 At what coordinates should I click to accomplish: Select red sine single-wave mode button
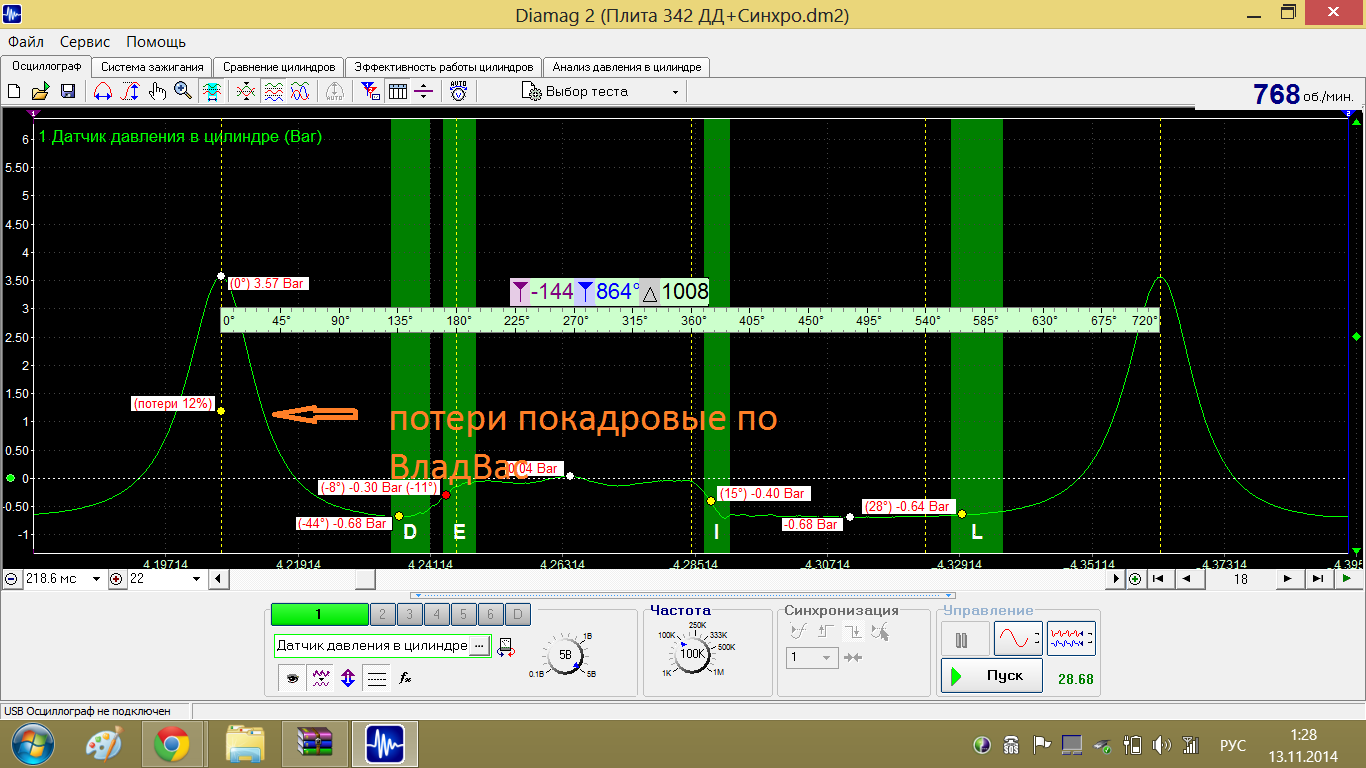coord(1017,639)
